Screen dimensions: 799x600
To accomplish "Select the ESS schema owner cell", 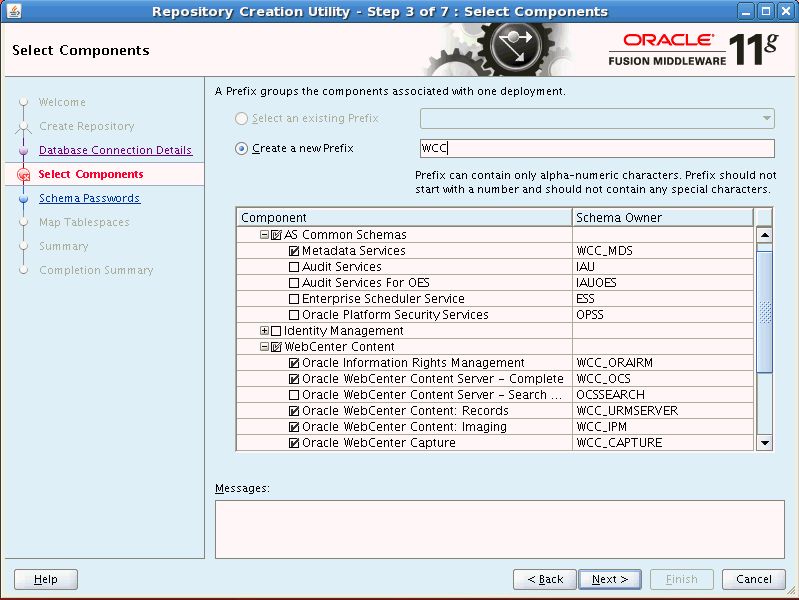I will click(x=662, y=299).
